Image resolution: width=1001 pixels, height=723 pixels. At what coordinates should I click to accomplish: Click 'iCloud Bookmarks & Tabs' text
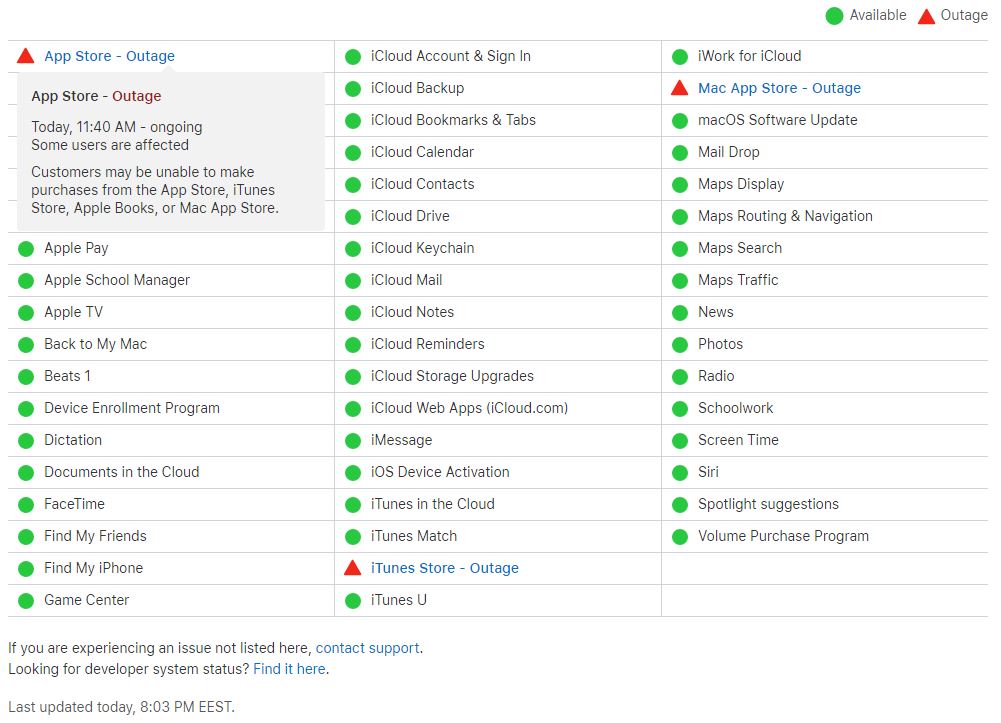(453, 120)
